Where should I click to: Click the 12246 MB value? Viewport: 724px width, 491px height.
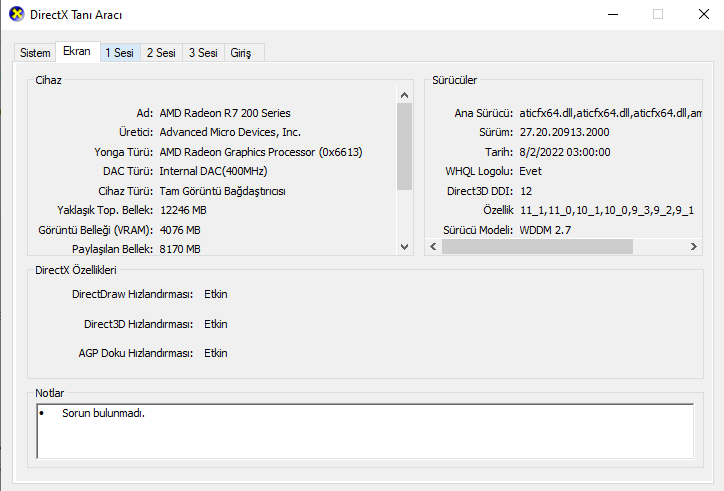(x=183, y=210)
